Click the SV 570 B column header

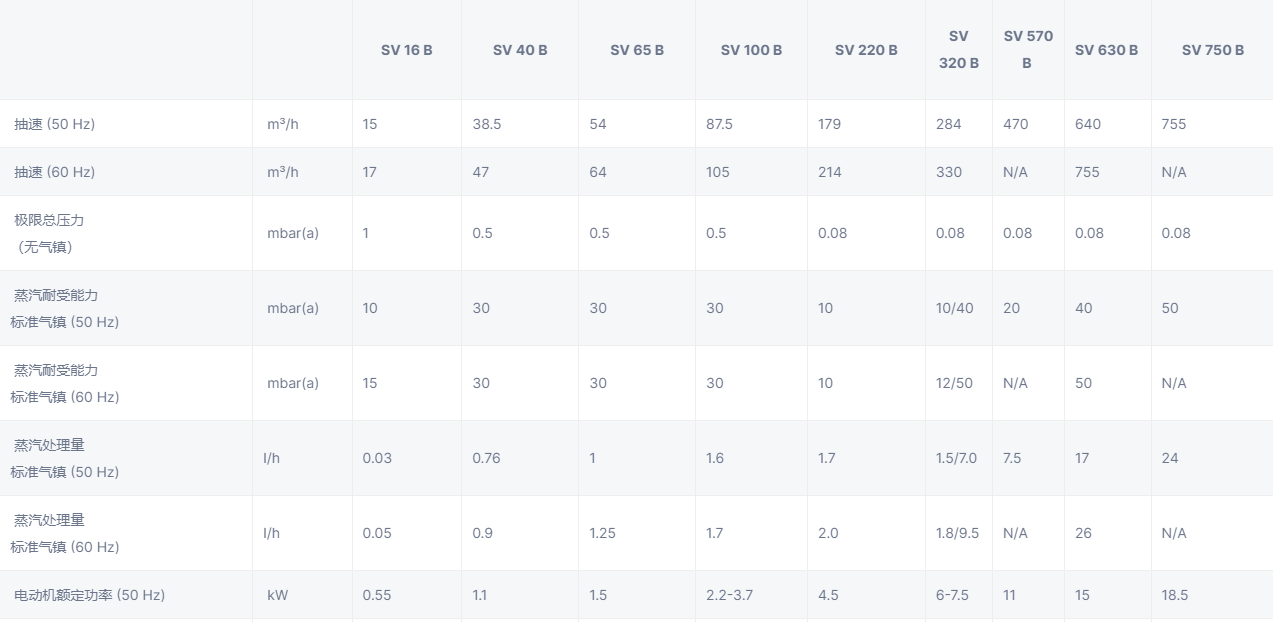coord(1028,49)
